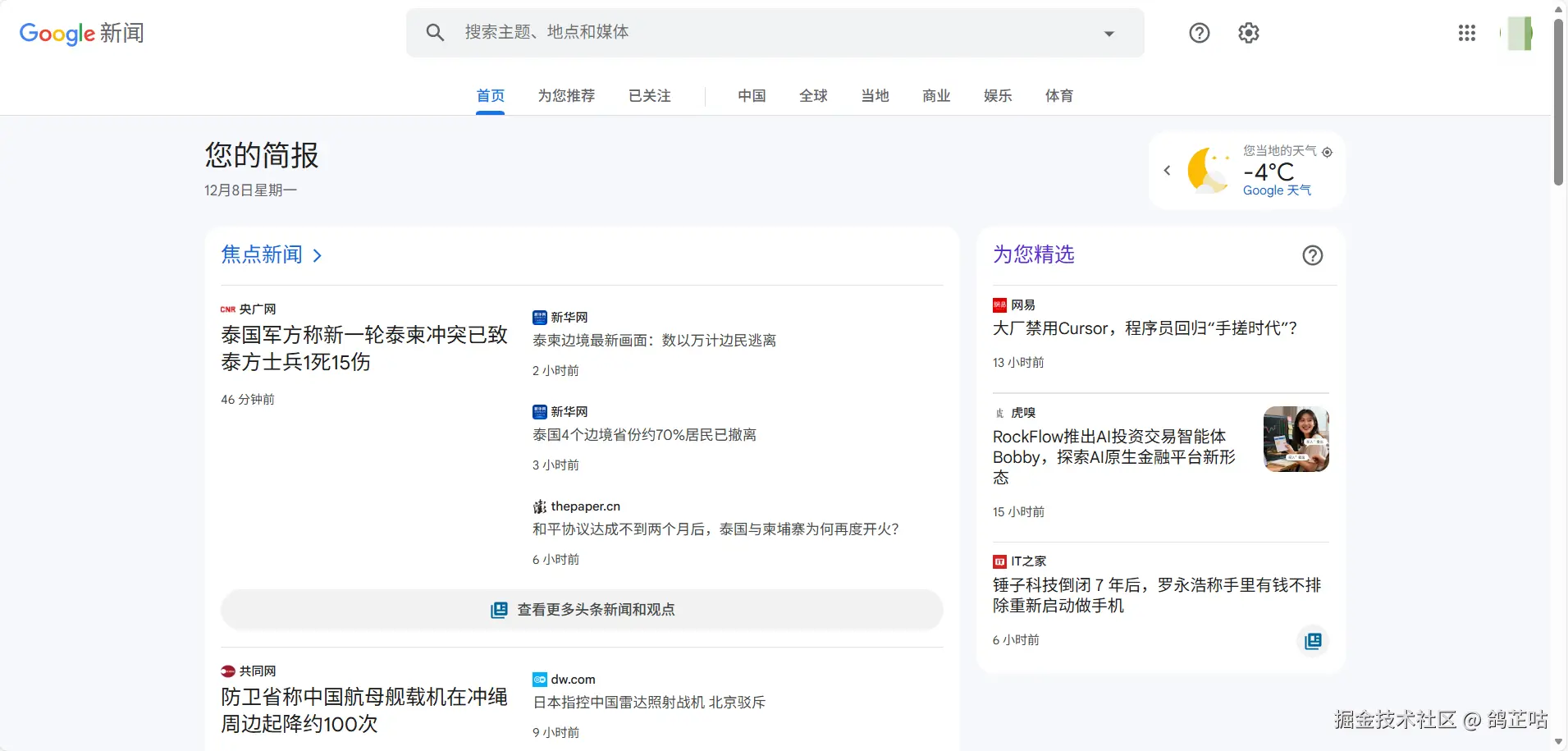The height and width of the screenshot is (751, 1568).
Task: Switch to the 为您推荐 tab
Action: click(566, 96)
